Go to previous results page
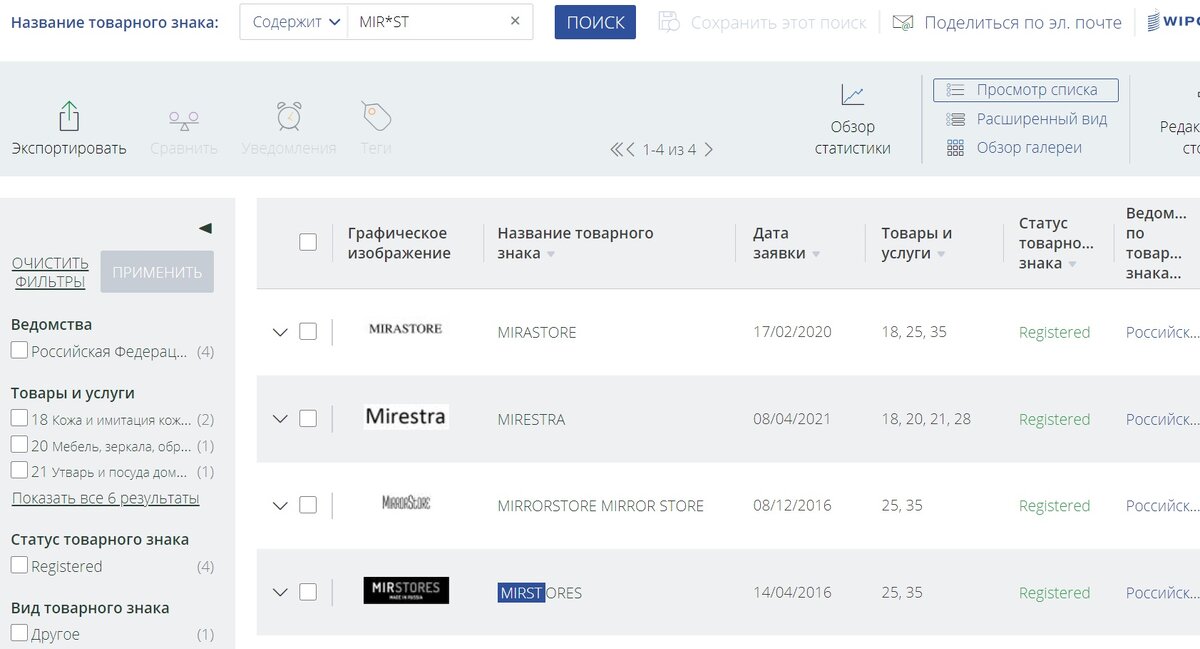 coord(631,150)
